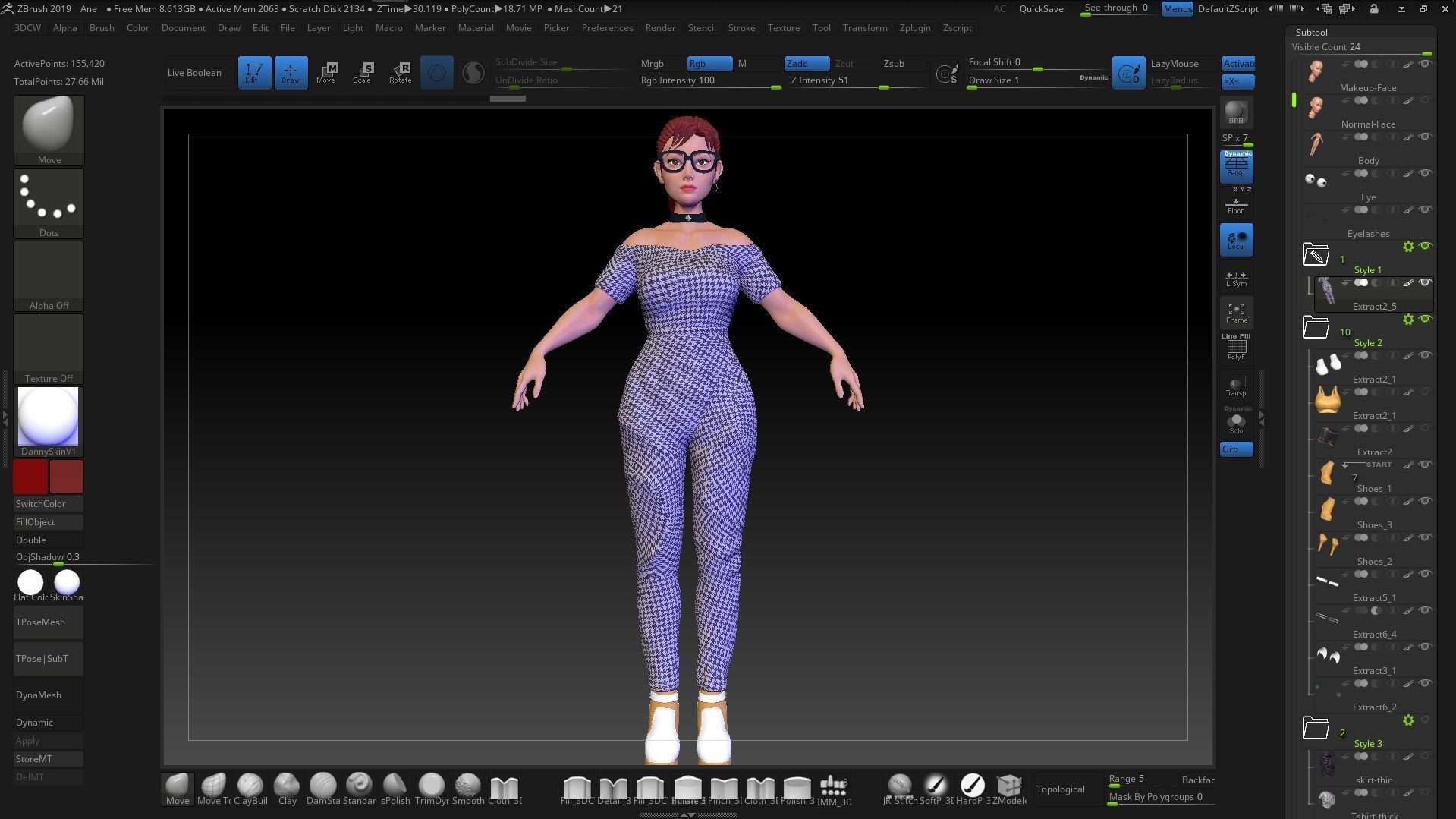Switch to Move transform mode
Screen dimensions: 1456x819
coord(326,73)
